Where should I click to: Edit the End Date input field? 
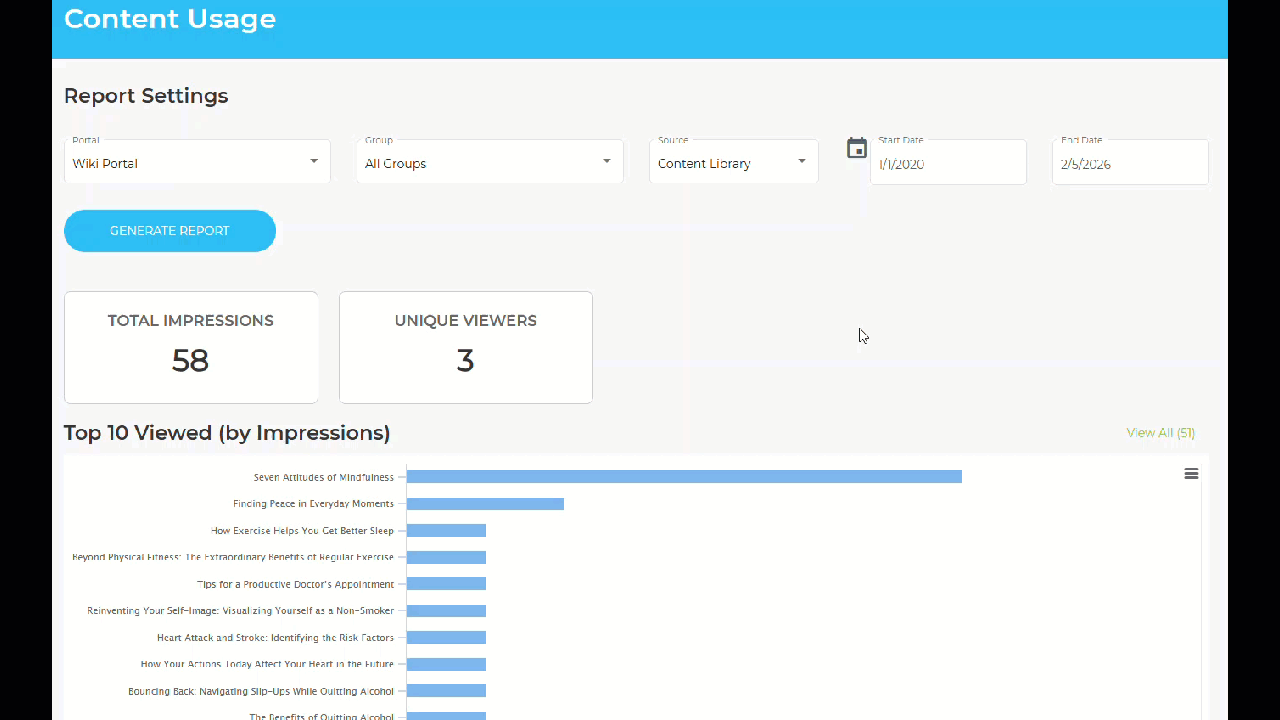click(1130, 162)
